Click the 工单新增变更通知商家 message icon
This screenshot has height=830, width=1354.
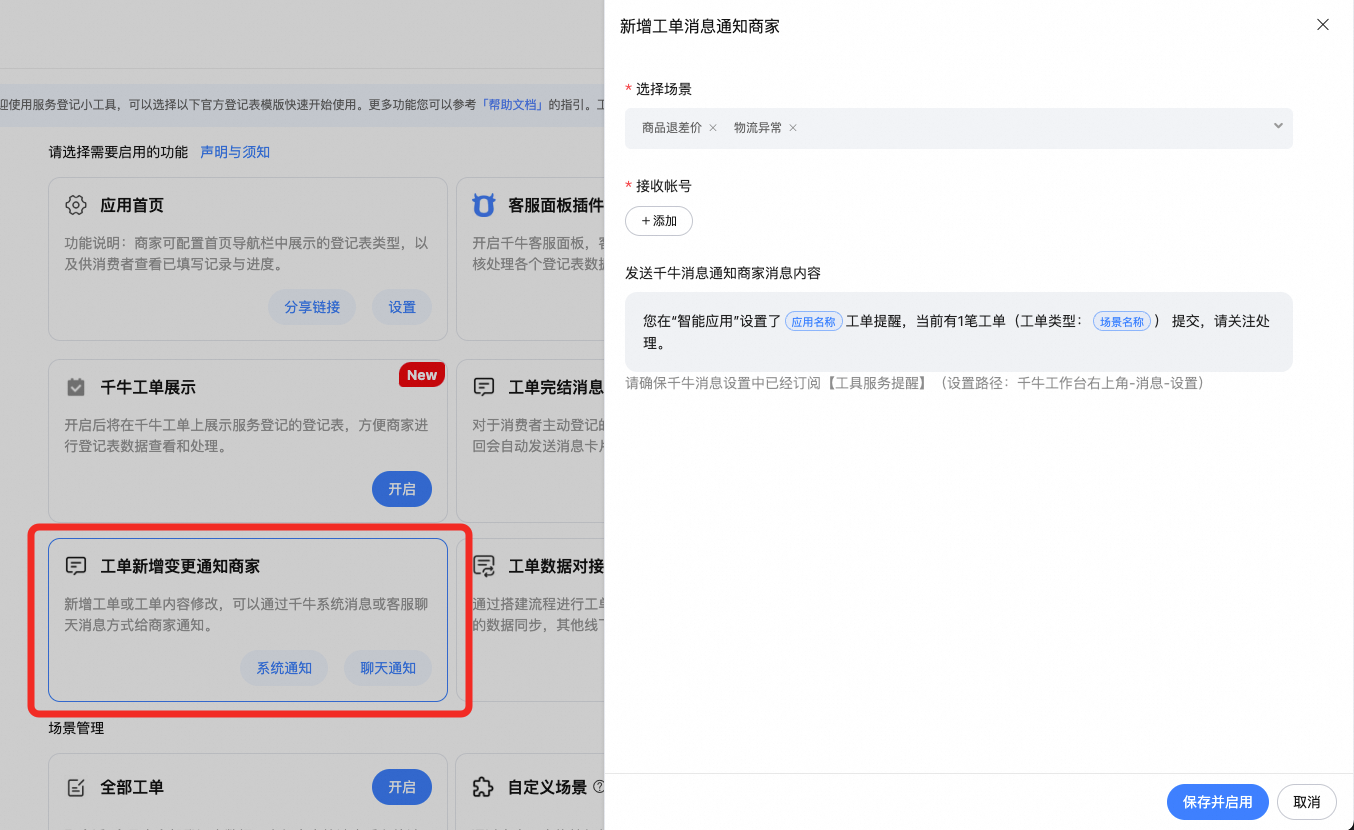coord(76,566)
